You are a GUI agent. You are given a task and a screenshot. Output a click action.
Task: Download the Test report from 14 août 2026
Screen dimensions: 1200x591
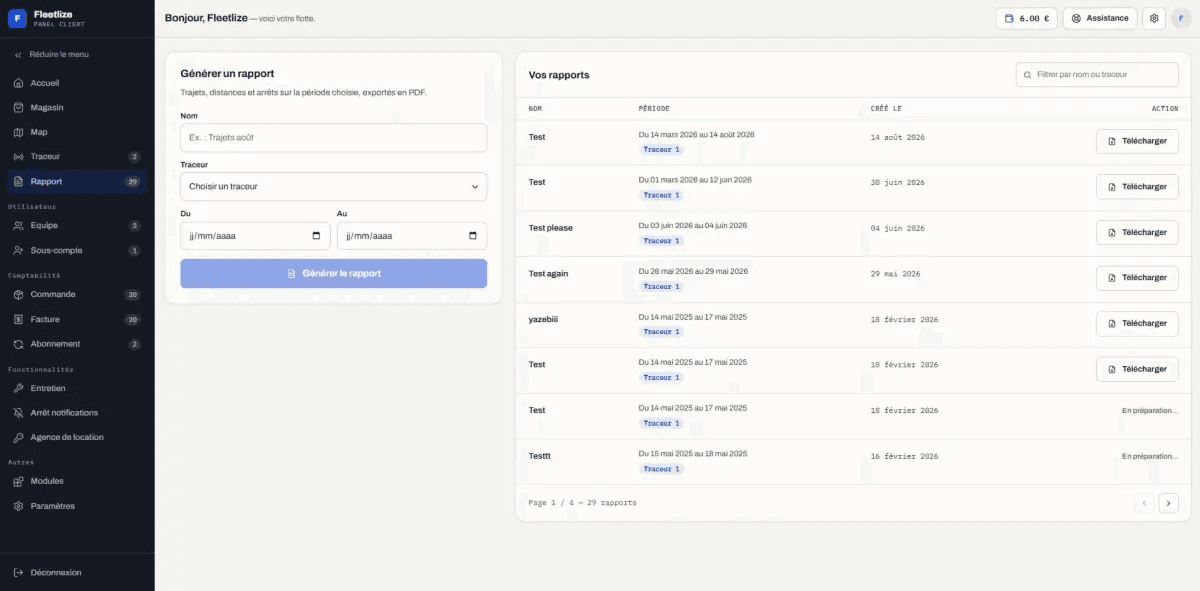[x=1137, y=141]
